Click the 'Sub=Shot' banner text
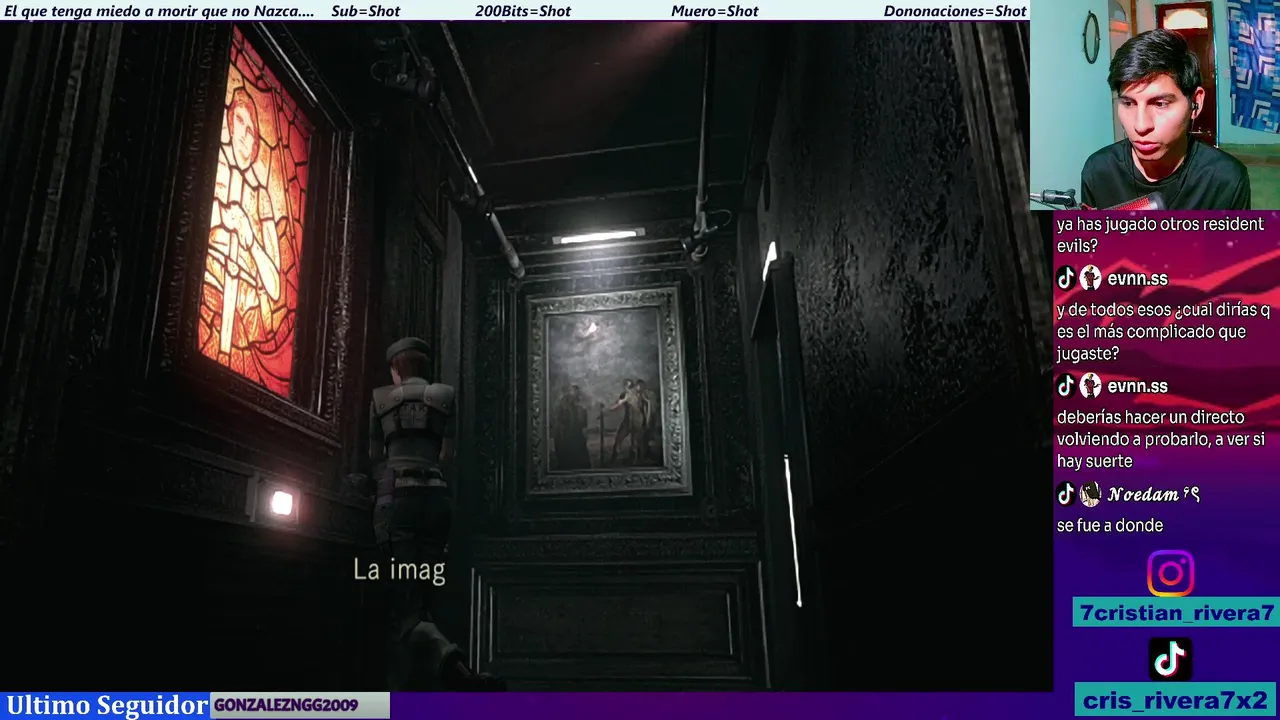This screenshot has height=720, width=1280. pos(365,11)
